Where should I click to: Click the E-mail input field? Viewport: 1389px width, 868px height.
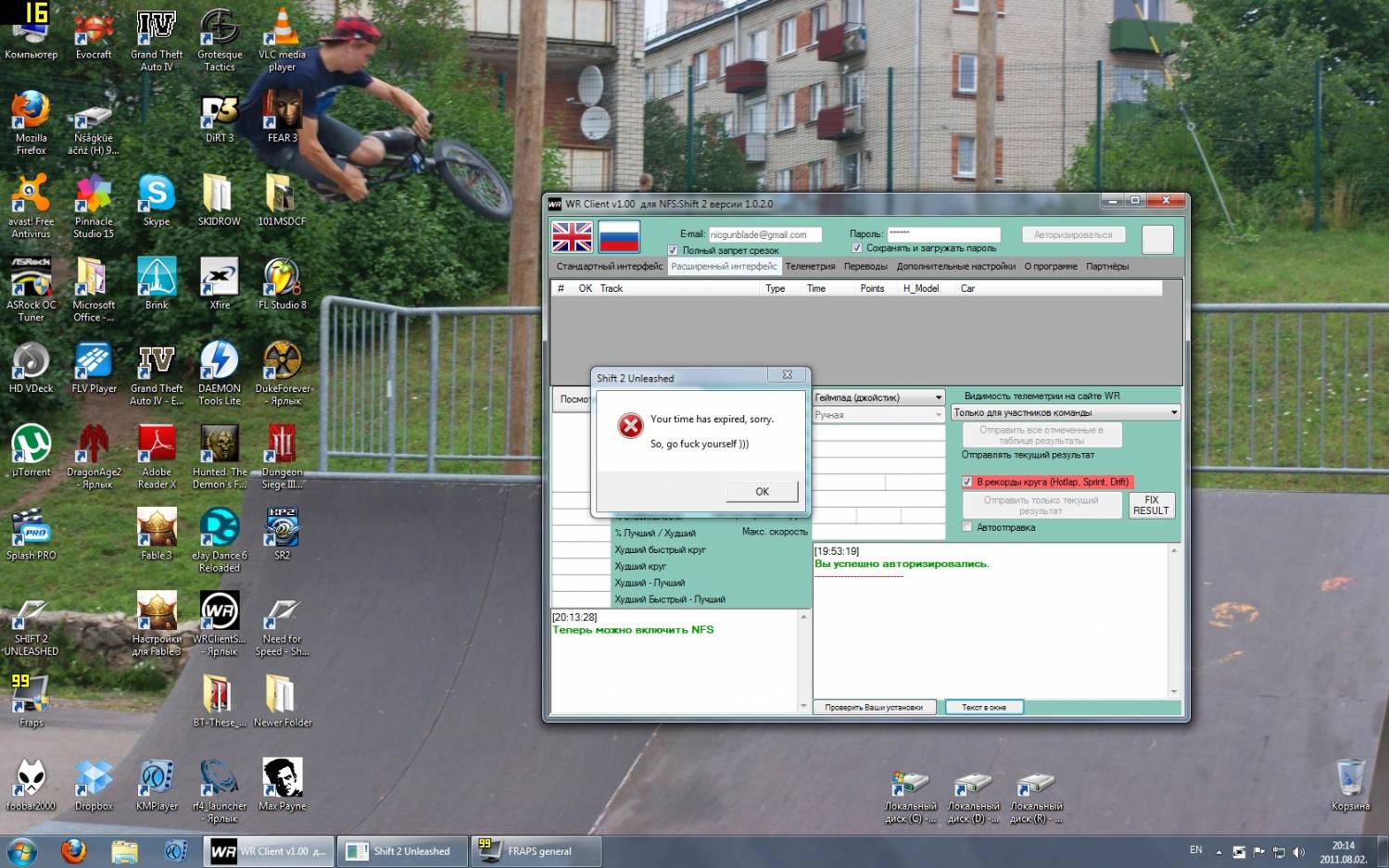(x=764, y=235)
